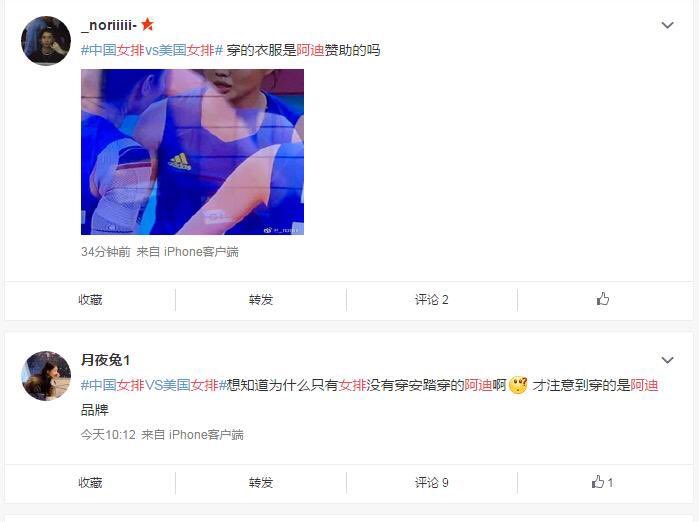This screenshot has width=699, height=522.
Task: Click the thinking emoji in 月夜兔1's post
Action: [x=518, y=385]
